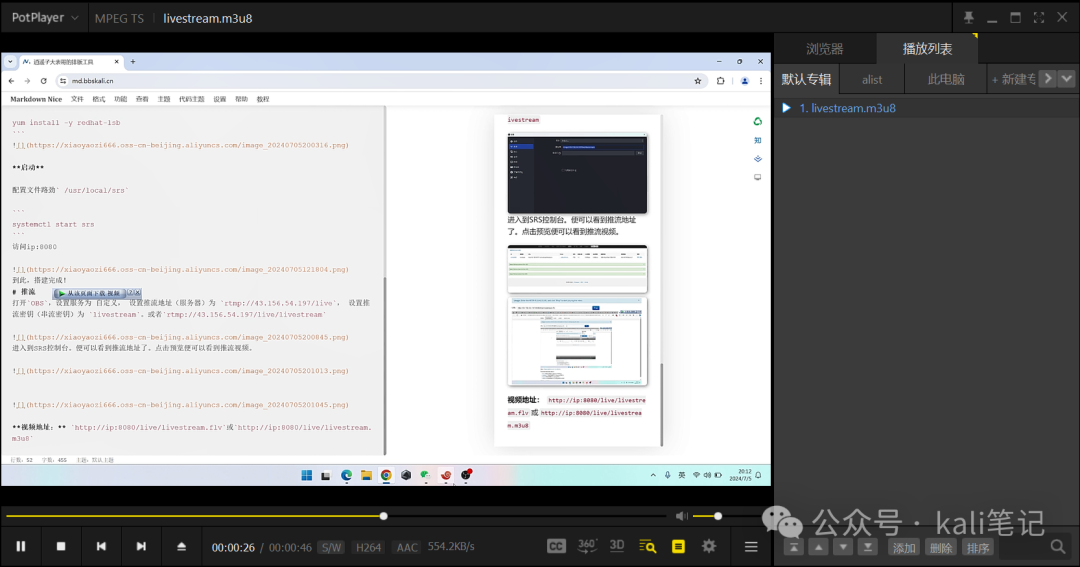Click the livestream.m3u8 title text
The image size is (1080, 567).
pyautogui.click(x=207, y=19)
